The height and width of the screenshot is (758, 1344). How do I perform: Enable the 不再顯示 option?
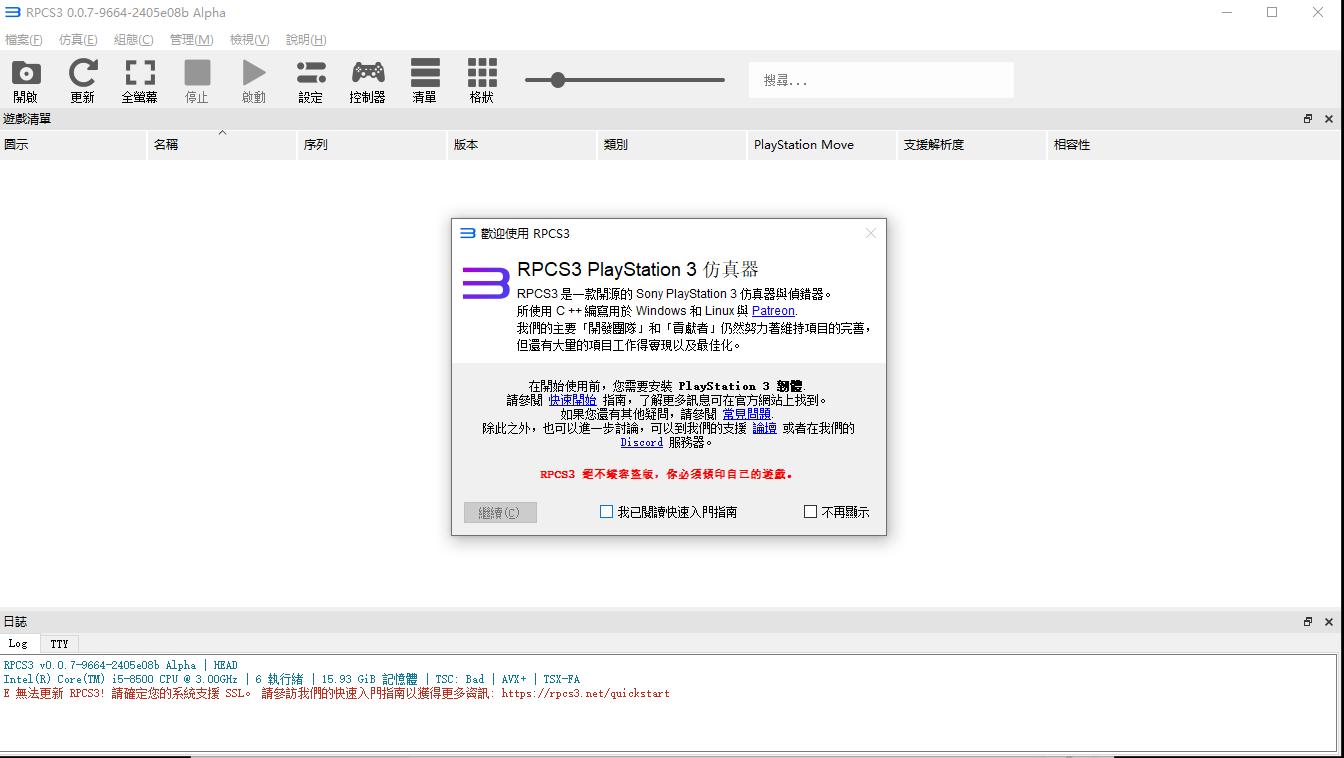810,511
